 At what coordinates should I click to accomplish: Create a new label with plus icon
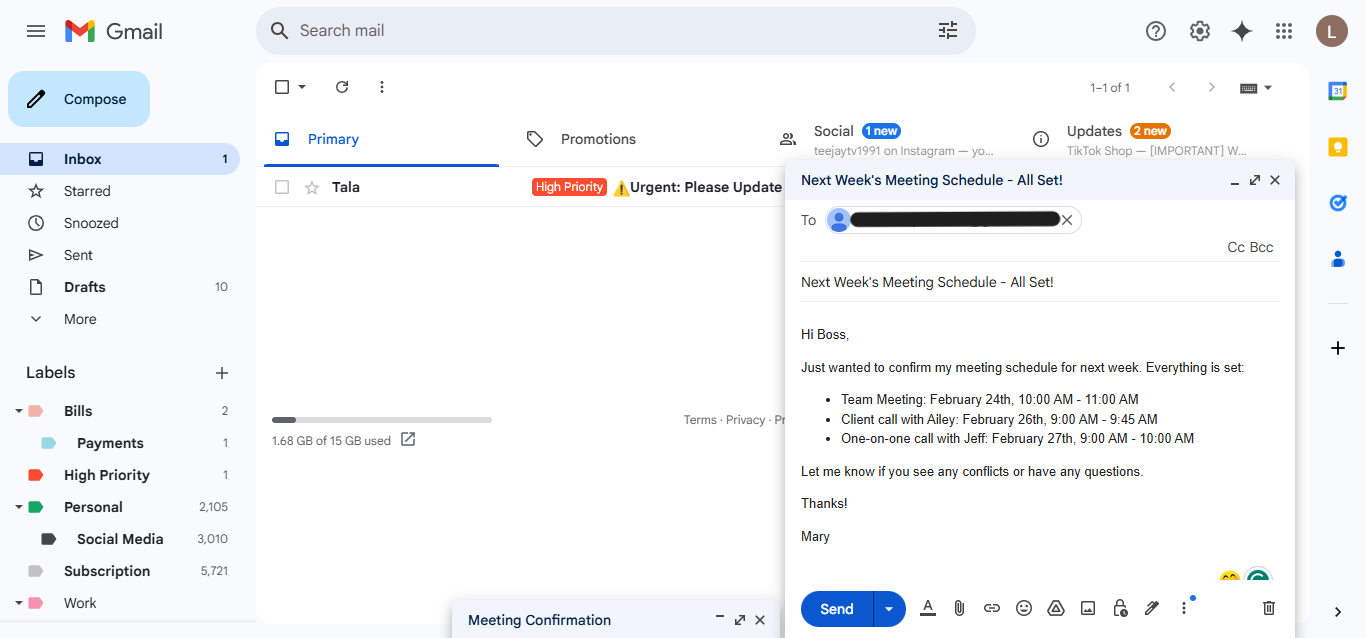222,373
